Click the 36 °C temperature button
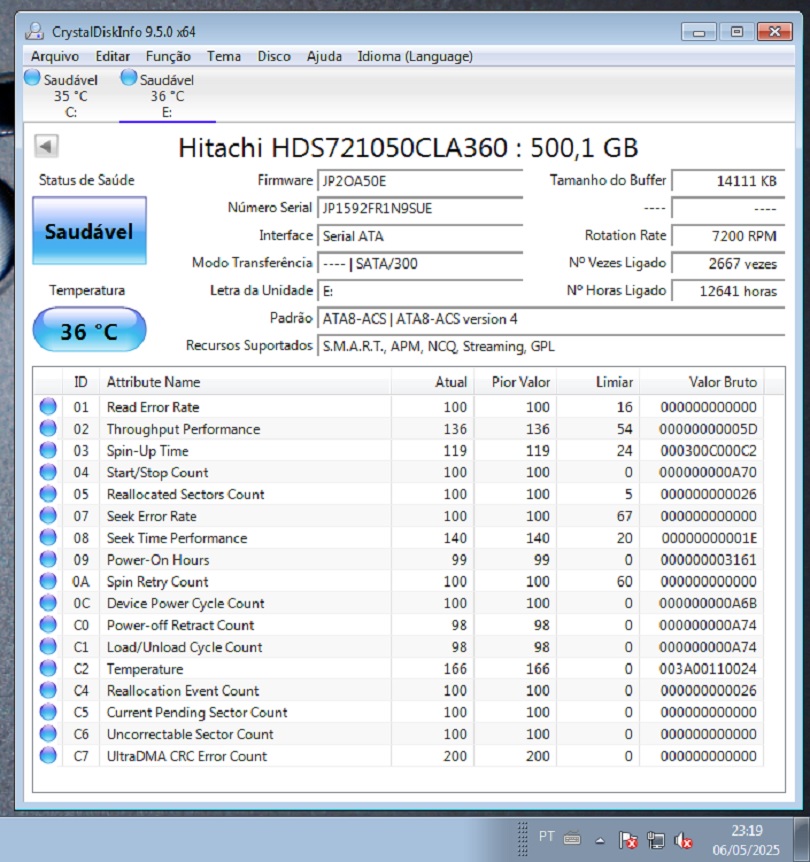The image size is (810, 862). pos(89,329)
